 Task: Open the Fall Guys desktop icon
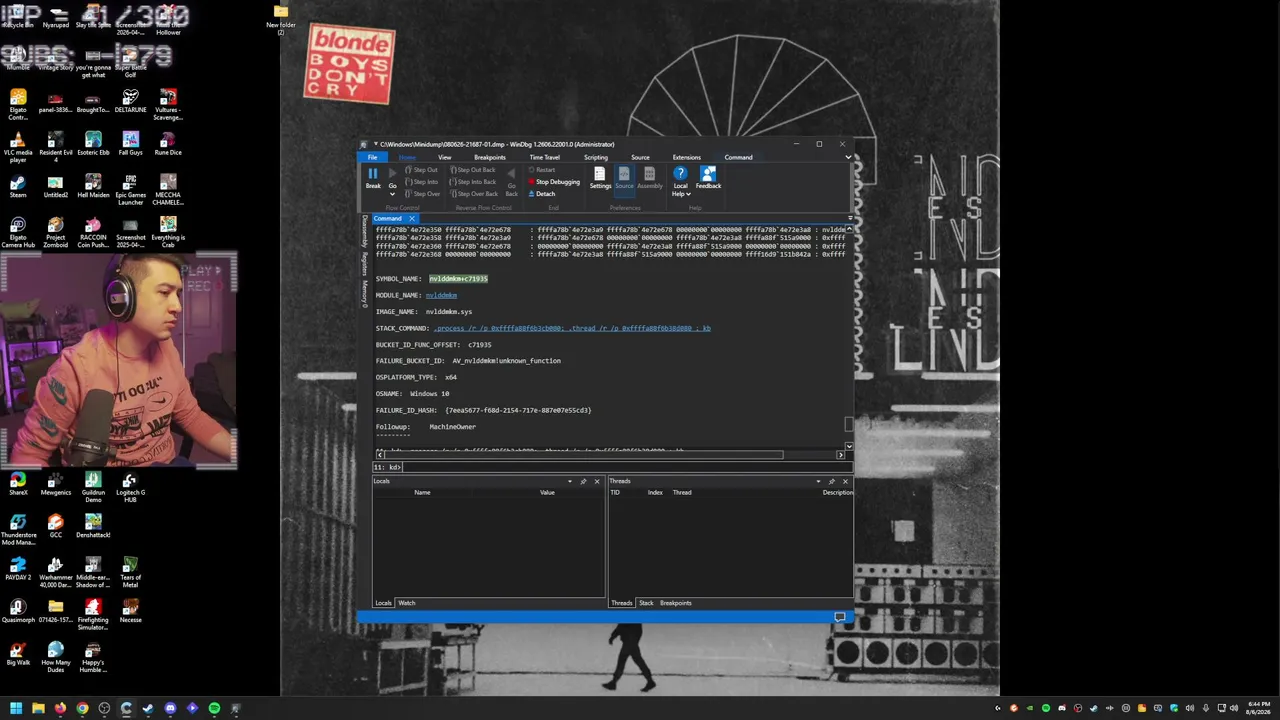coord(130,143)
